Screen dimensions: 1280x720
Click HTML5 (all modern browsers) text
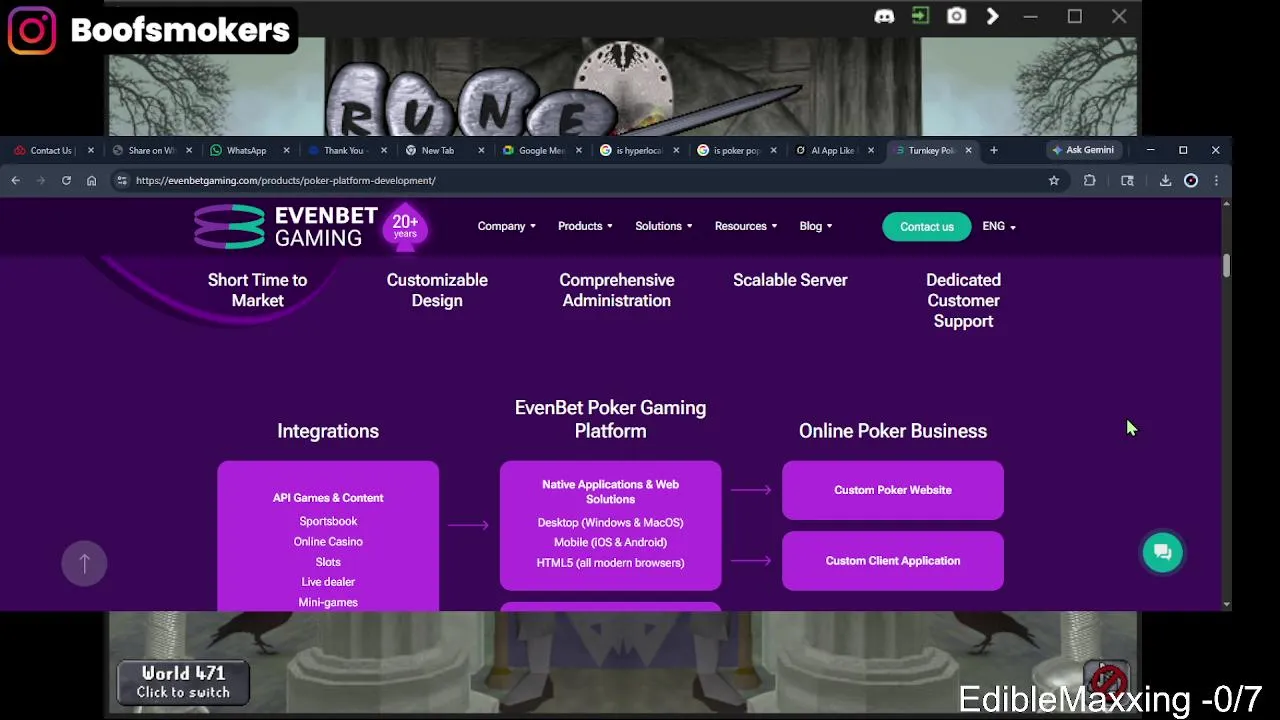[x=610, y=563]
